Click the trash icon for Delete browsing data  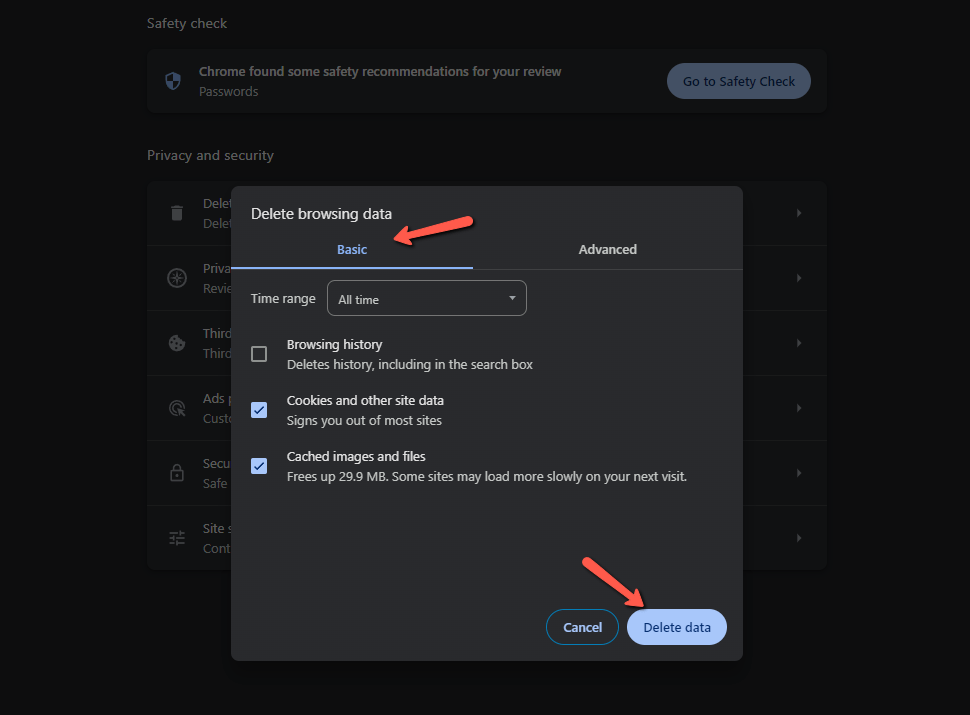click(176, 213)
